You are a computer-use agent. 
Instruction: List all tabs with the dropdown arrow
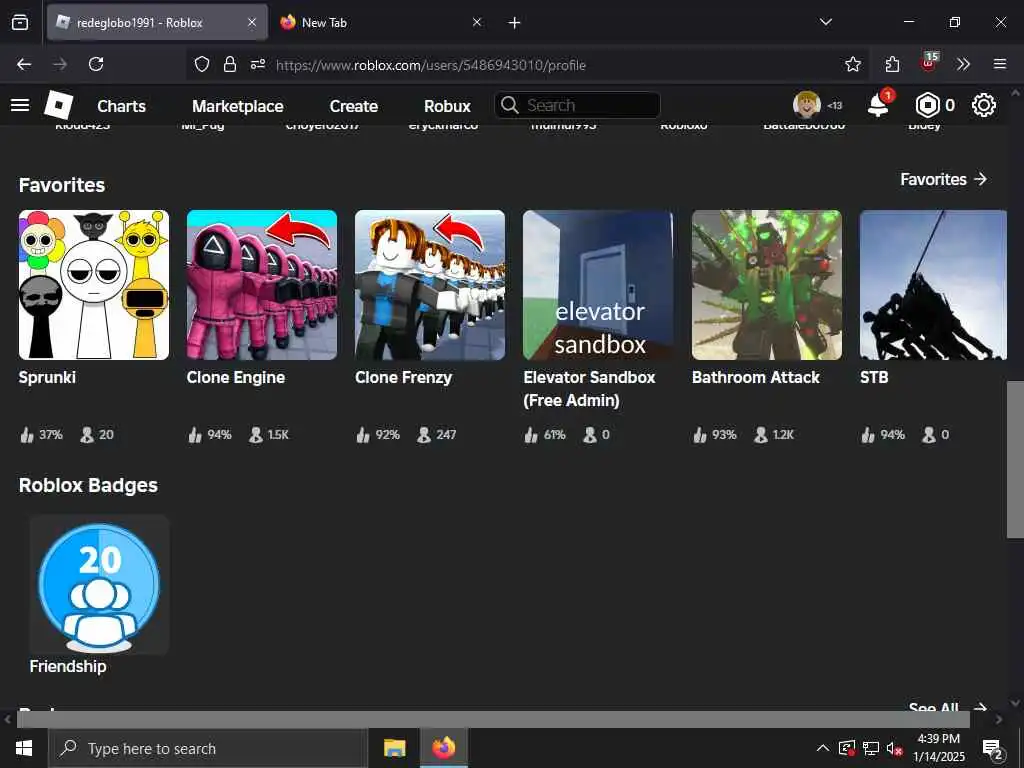(825, 23)
